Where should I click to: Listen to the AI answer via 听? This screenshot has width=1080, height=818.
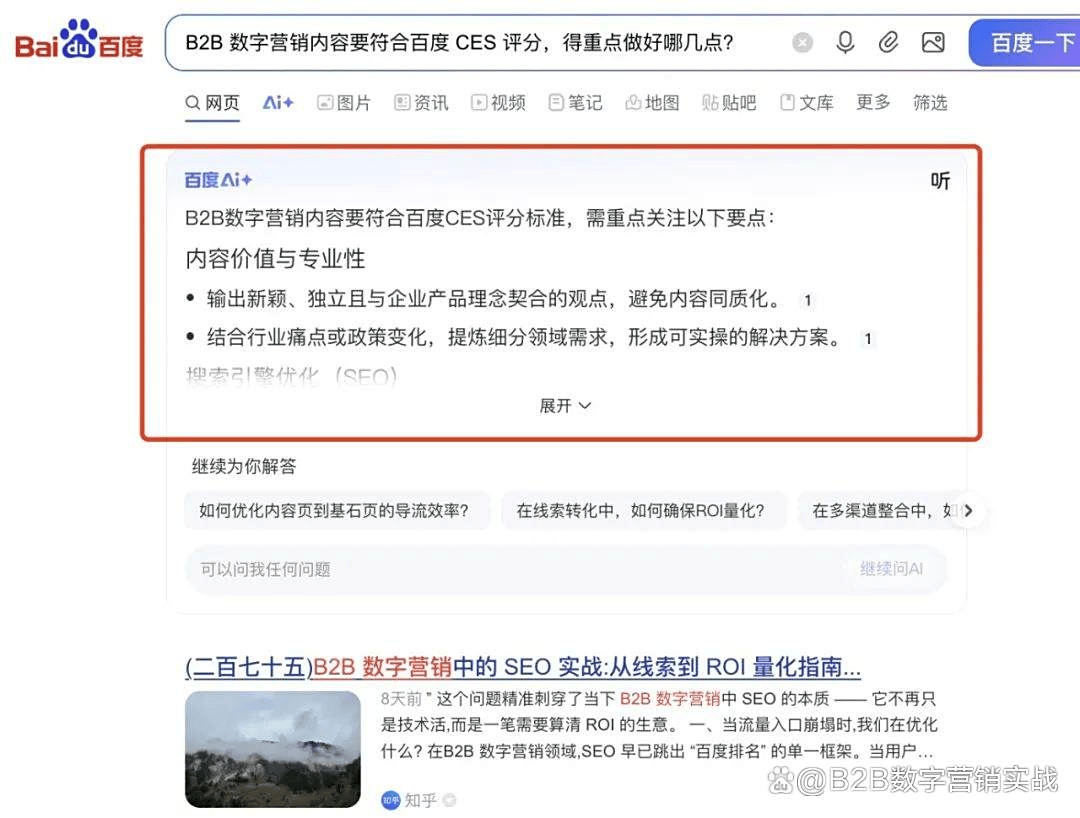click(940, 180)
